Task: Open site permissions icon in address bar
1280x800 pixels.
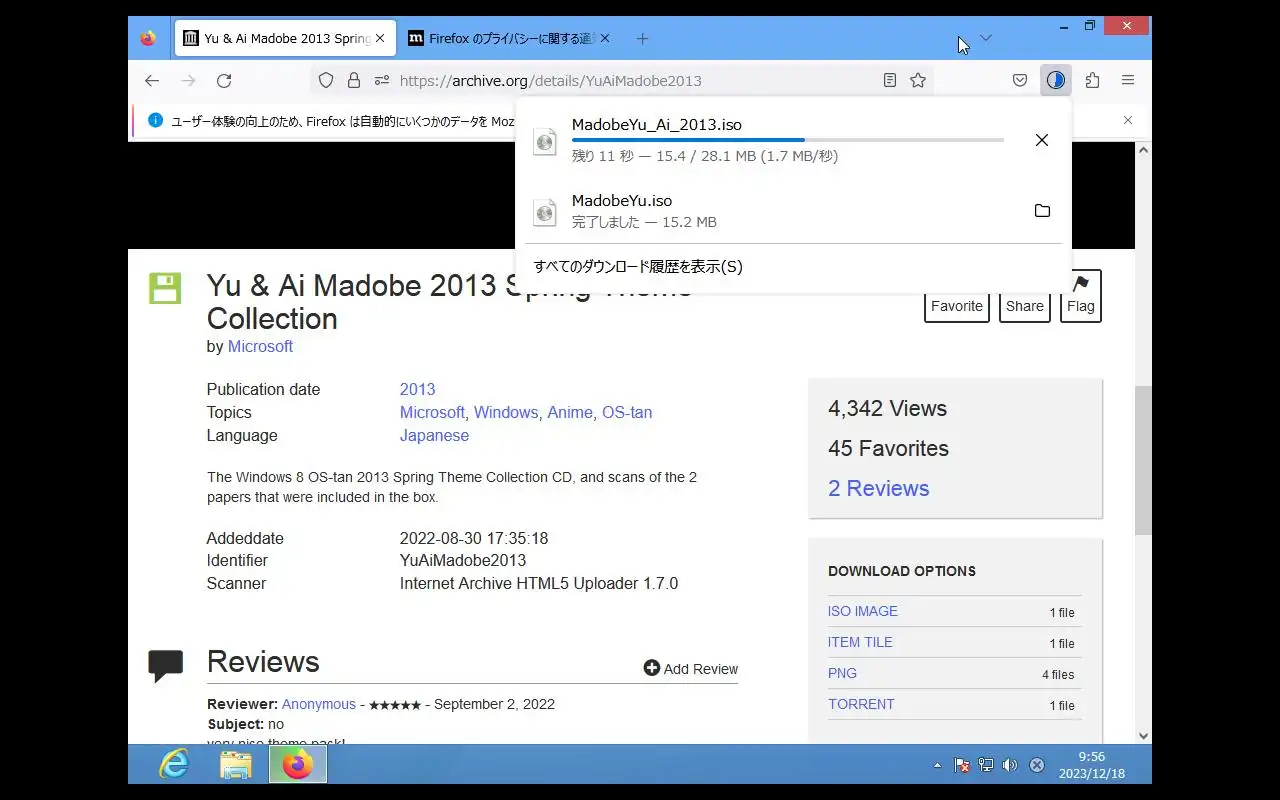Action: pyautogui.click(x=381, y=80)
